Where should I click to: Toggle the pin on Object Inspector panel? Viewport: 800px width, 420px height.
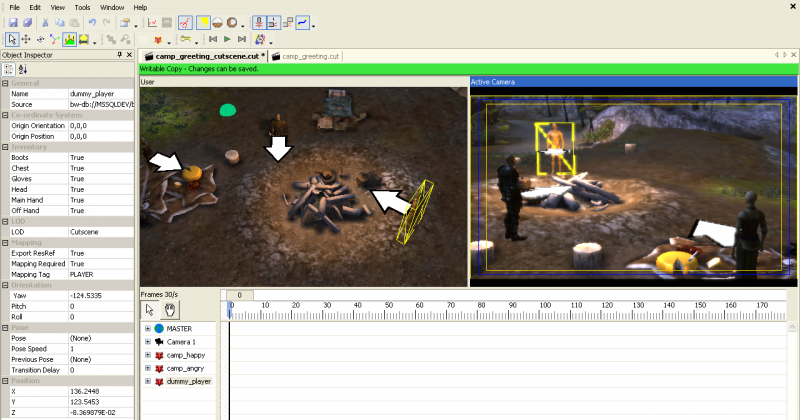[x=119, y=54]
